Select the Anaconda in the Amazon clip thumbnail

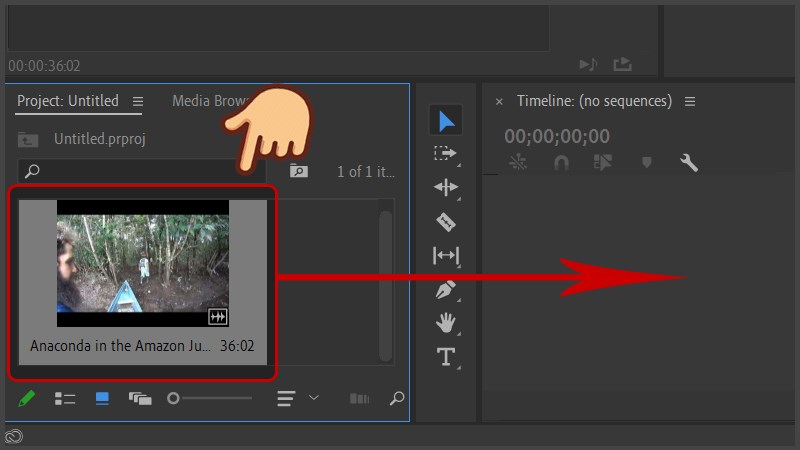pyautogui.click(x=143, y=263)
